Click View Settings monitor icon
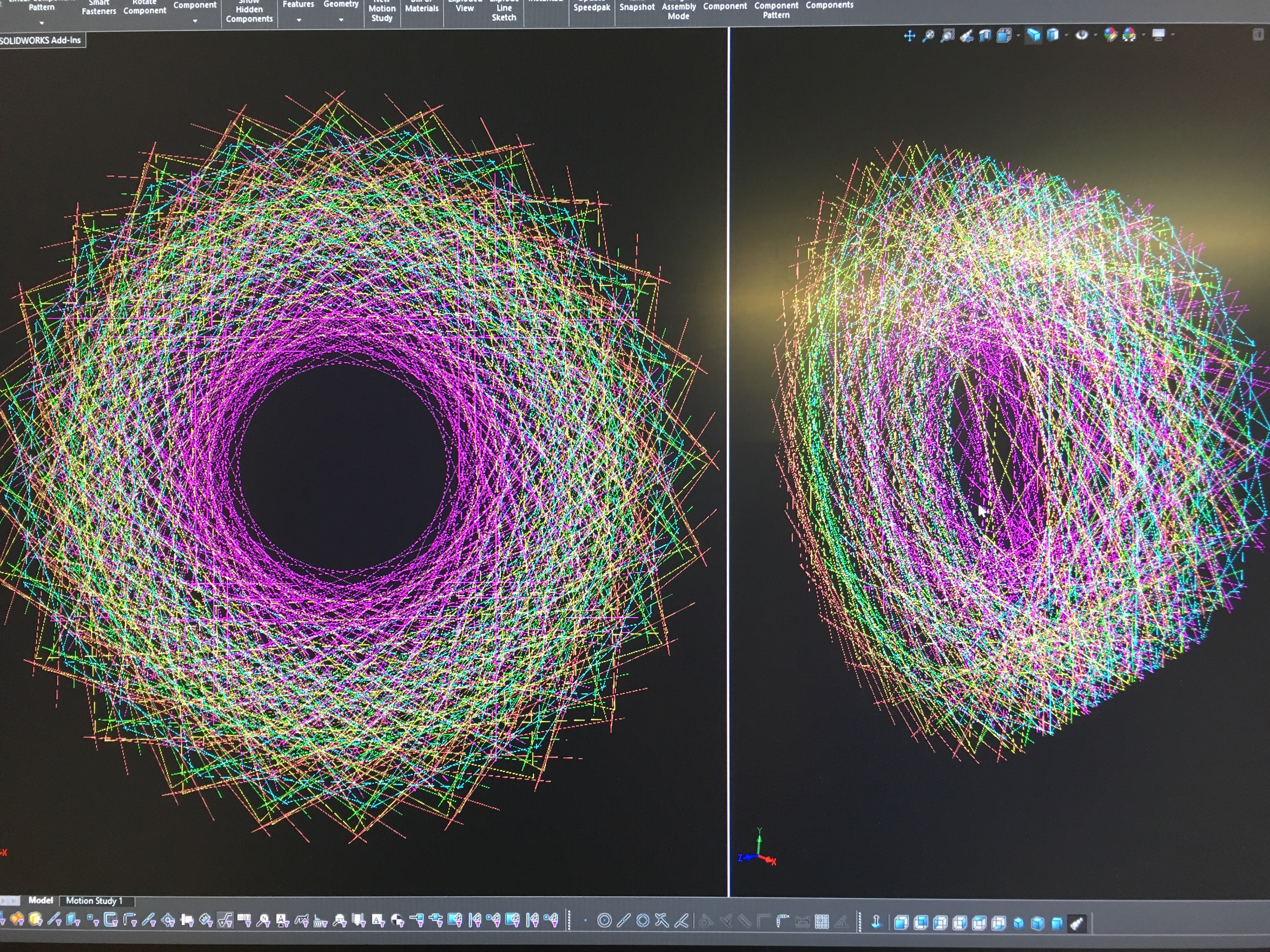 click(x=1158, y=35)
